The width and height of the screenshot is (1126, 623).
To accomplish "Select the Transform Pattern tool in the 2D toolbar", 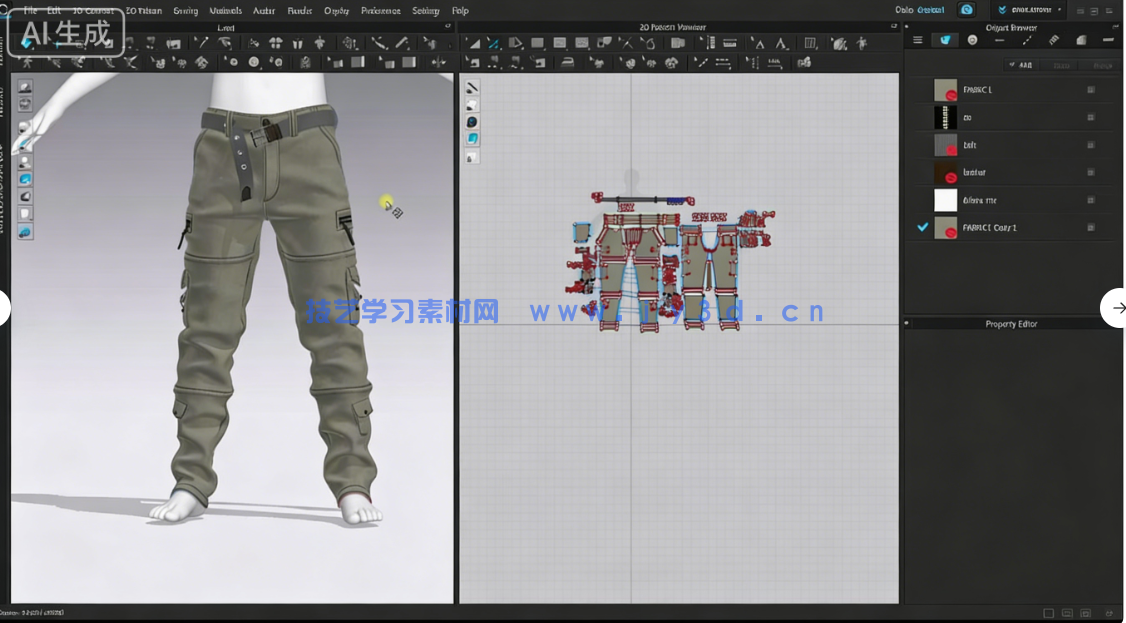I will click(475, 44).
